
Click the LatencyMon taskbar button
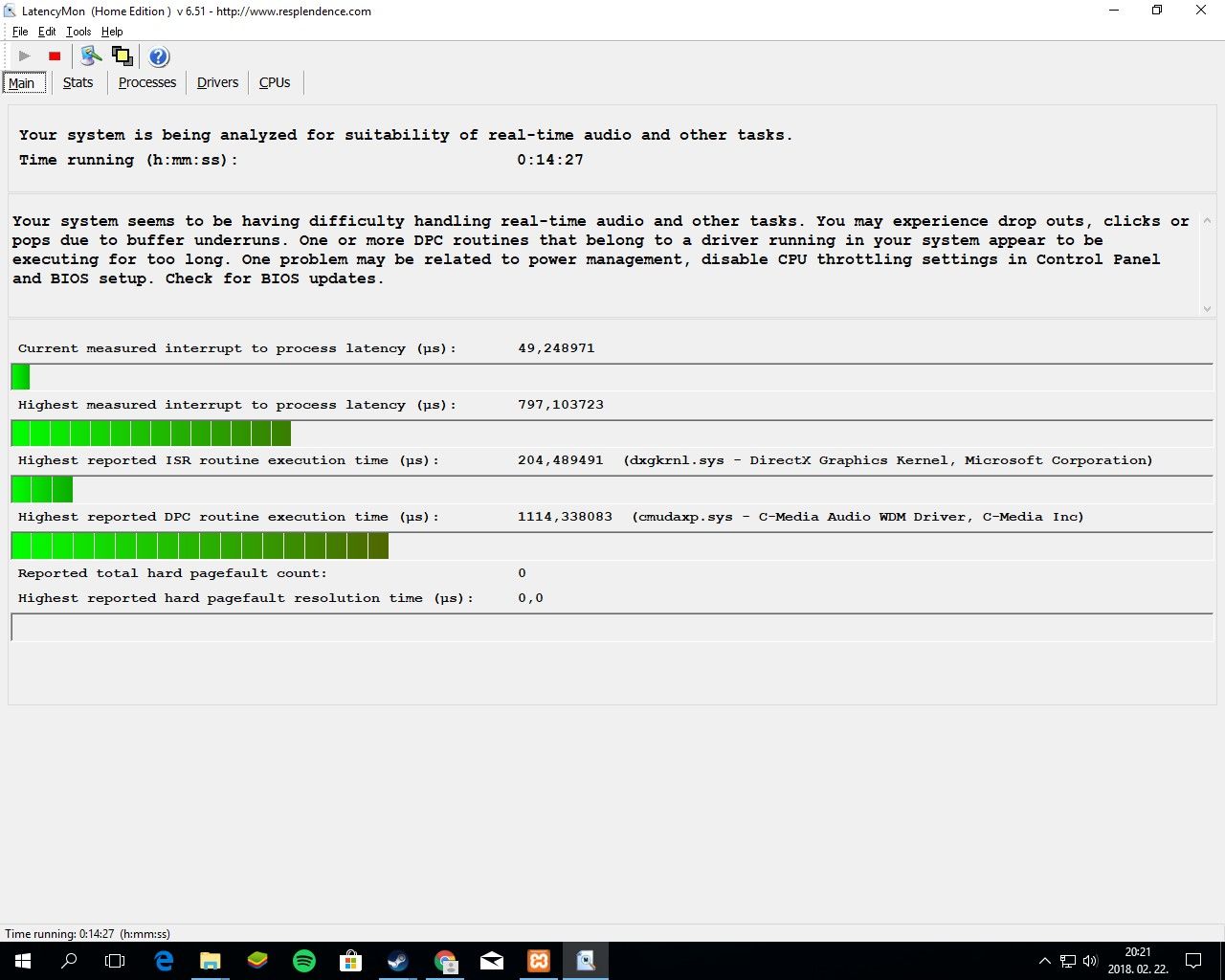[586, 961]
